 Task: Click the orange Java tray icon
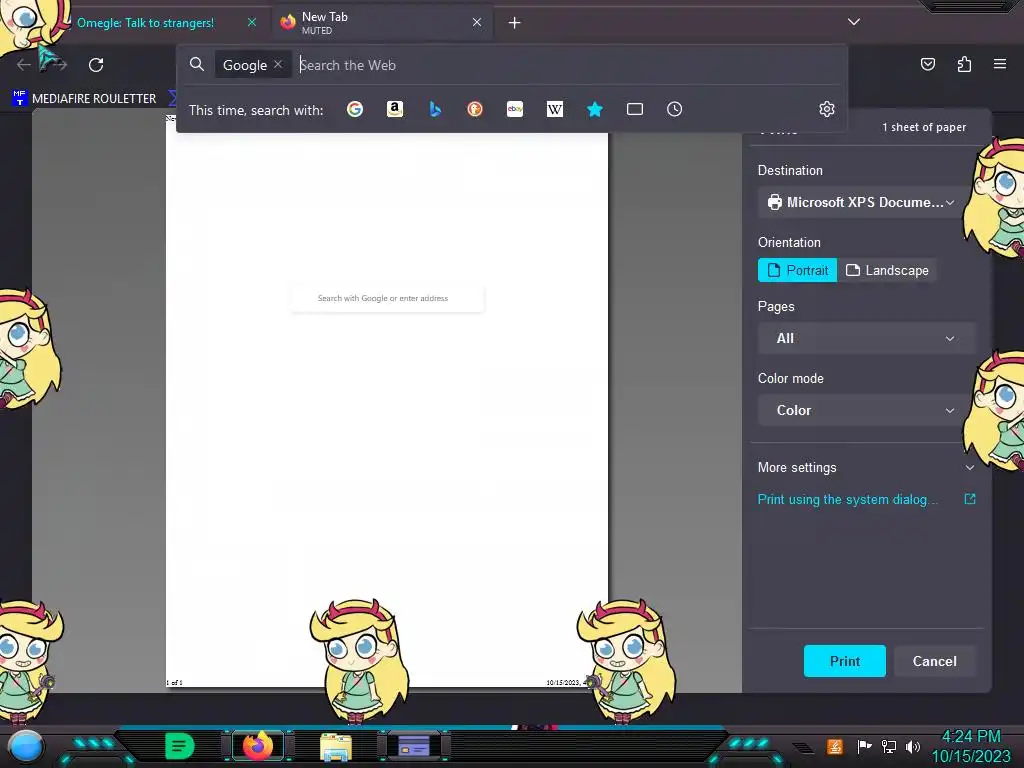pyautogui.click(x=835, y=746)
